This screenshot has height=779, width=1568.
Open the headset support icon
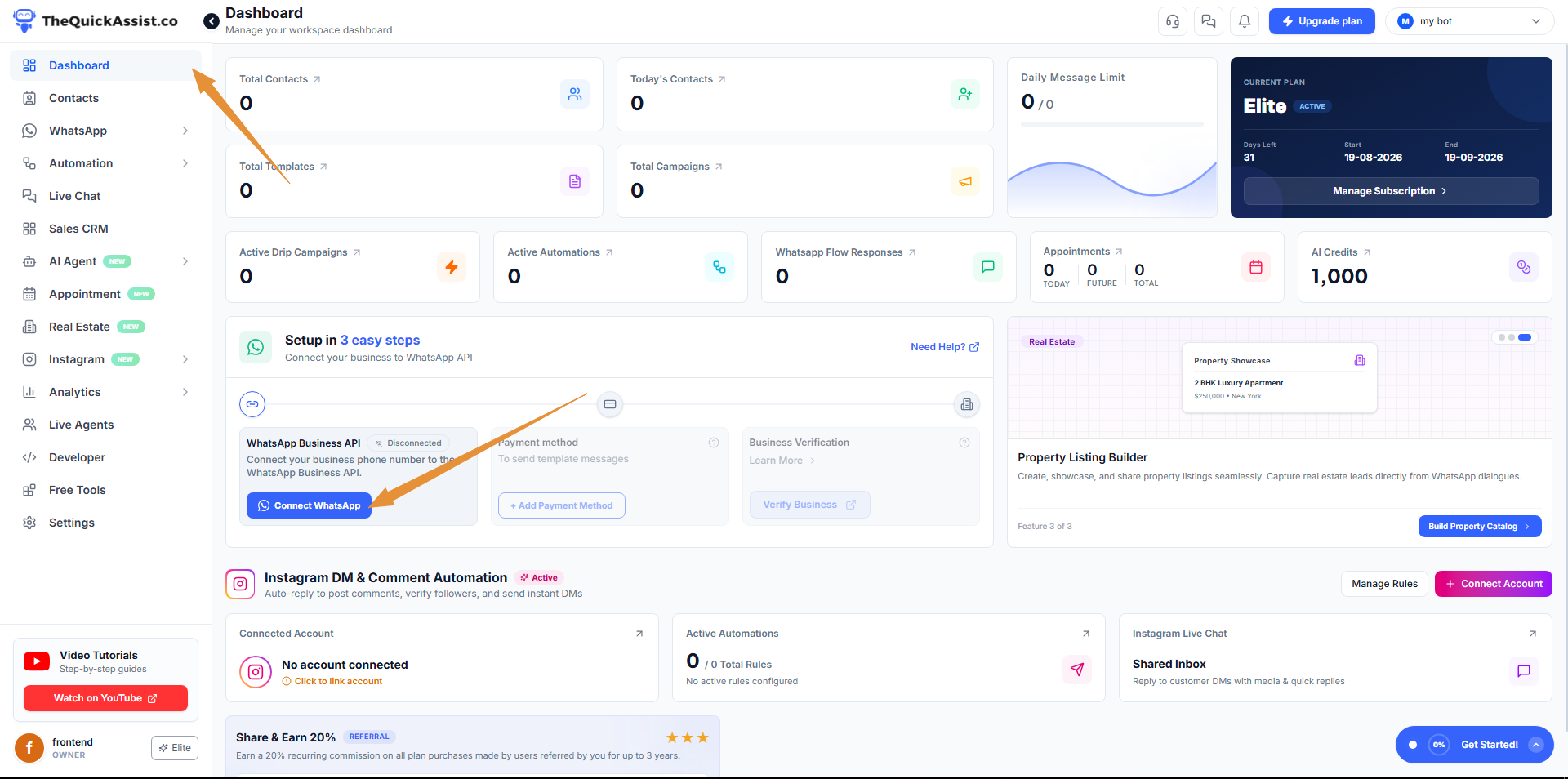coord(1173,21)
